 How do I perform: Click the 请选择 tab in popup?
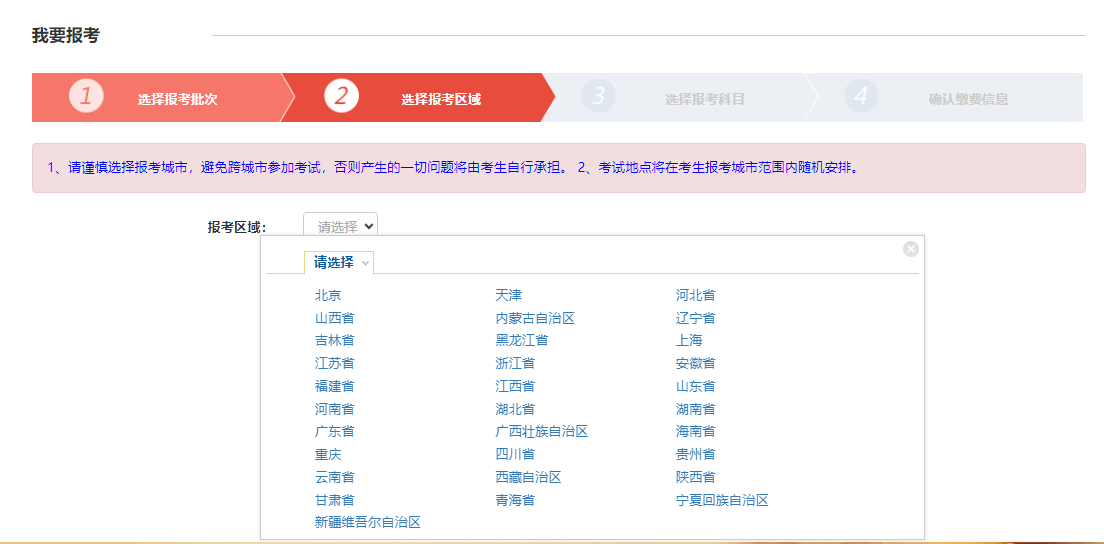[338, 262]
